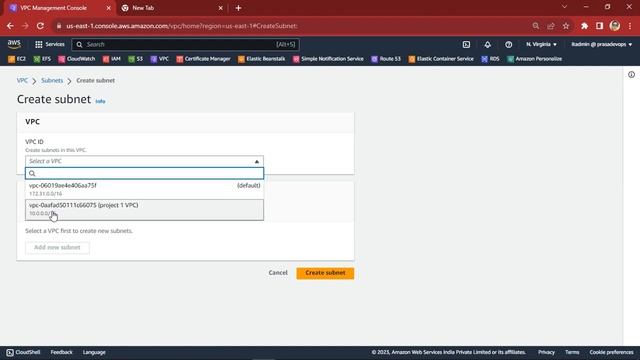640x360 pixels.
Task: Open the EC2 shortcut in favorites bar
Action: (17, 59)
